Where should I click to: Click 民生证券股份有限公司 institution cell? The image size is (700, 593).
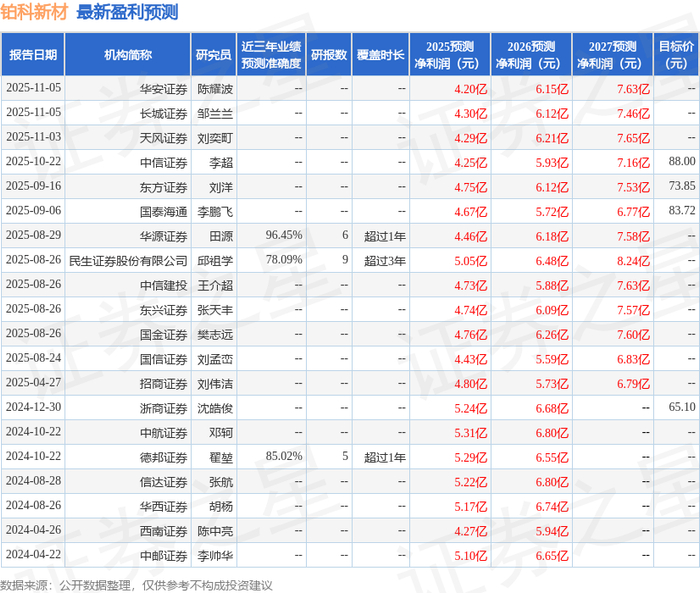(x=128, y=261)
